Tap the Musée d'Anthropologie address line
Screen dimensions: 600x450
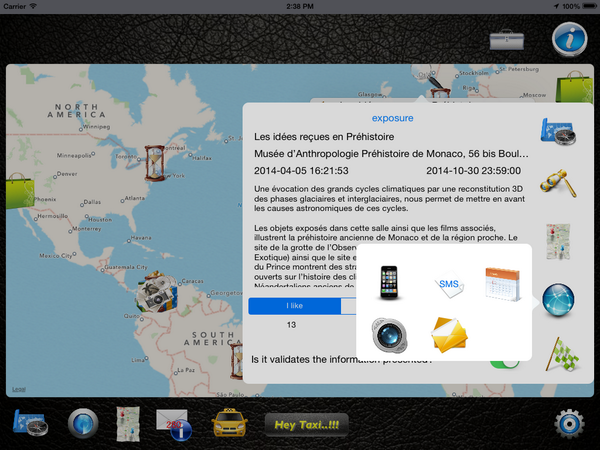pyautogui.click(x=391, y=154)
